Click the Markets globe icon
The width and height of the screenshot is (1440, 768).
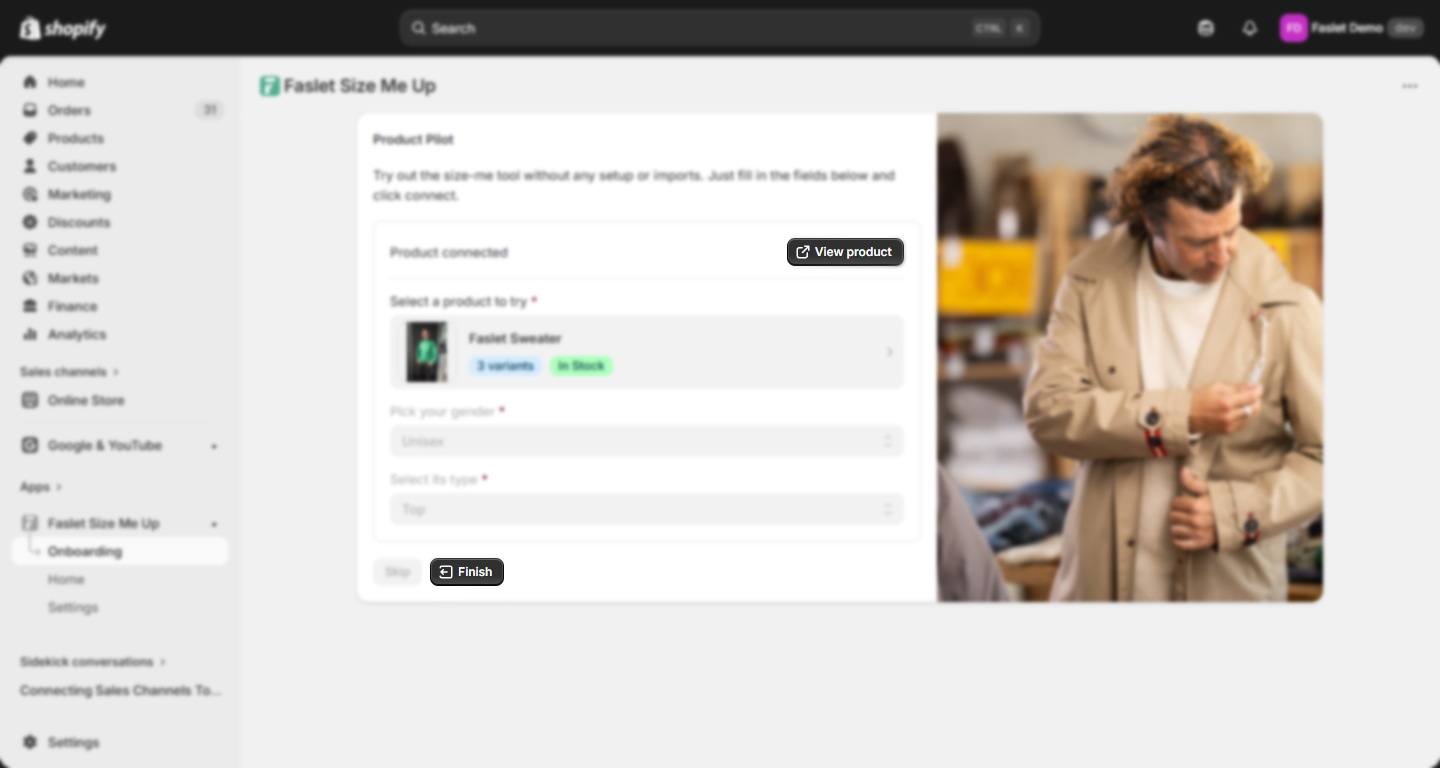[30, 278]
